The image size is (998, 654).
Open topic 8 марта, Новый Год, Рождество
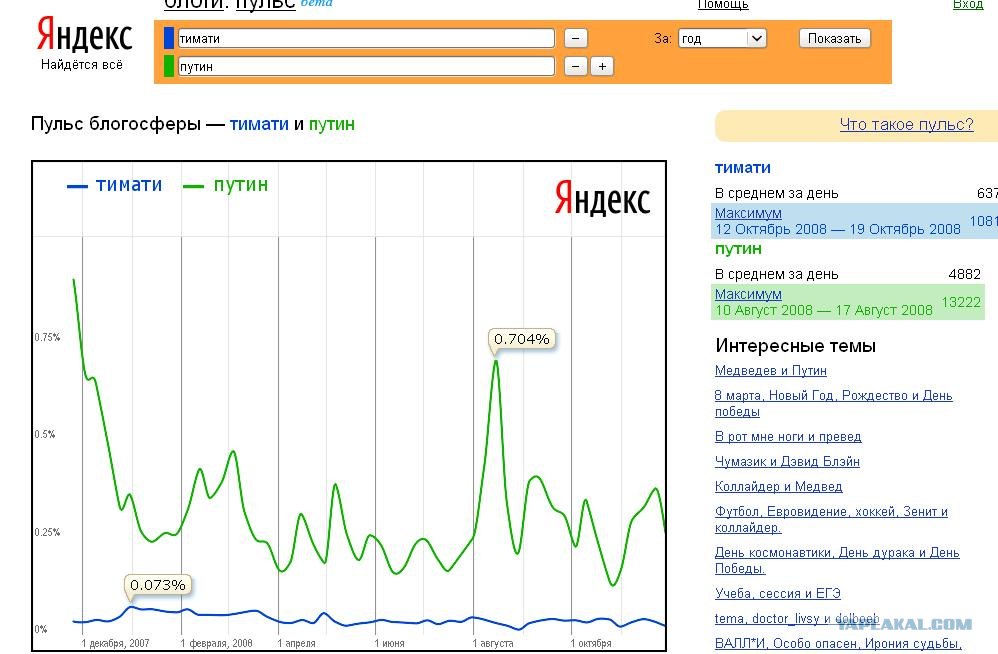click(x=834, y=403)
